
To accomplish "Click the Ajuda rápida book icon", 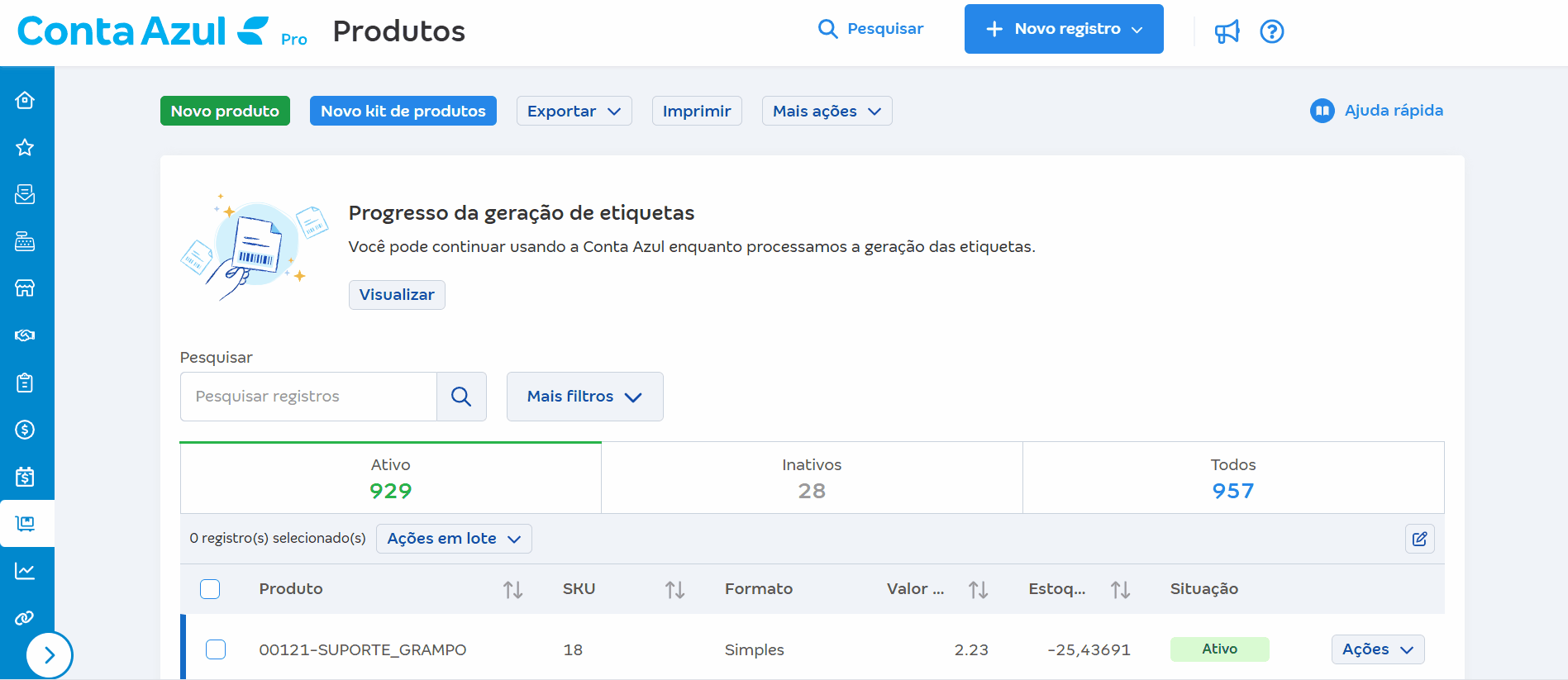I will pos(1323,111).
